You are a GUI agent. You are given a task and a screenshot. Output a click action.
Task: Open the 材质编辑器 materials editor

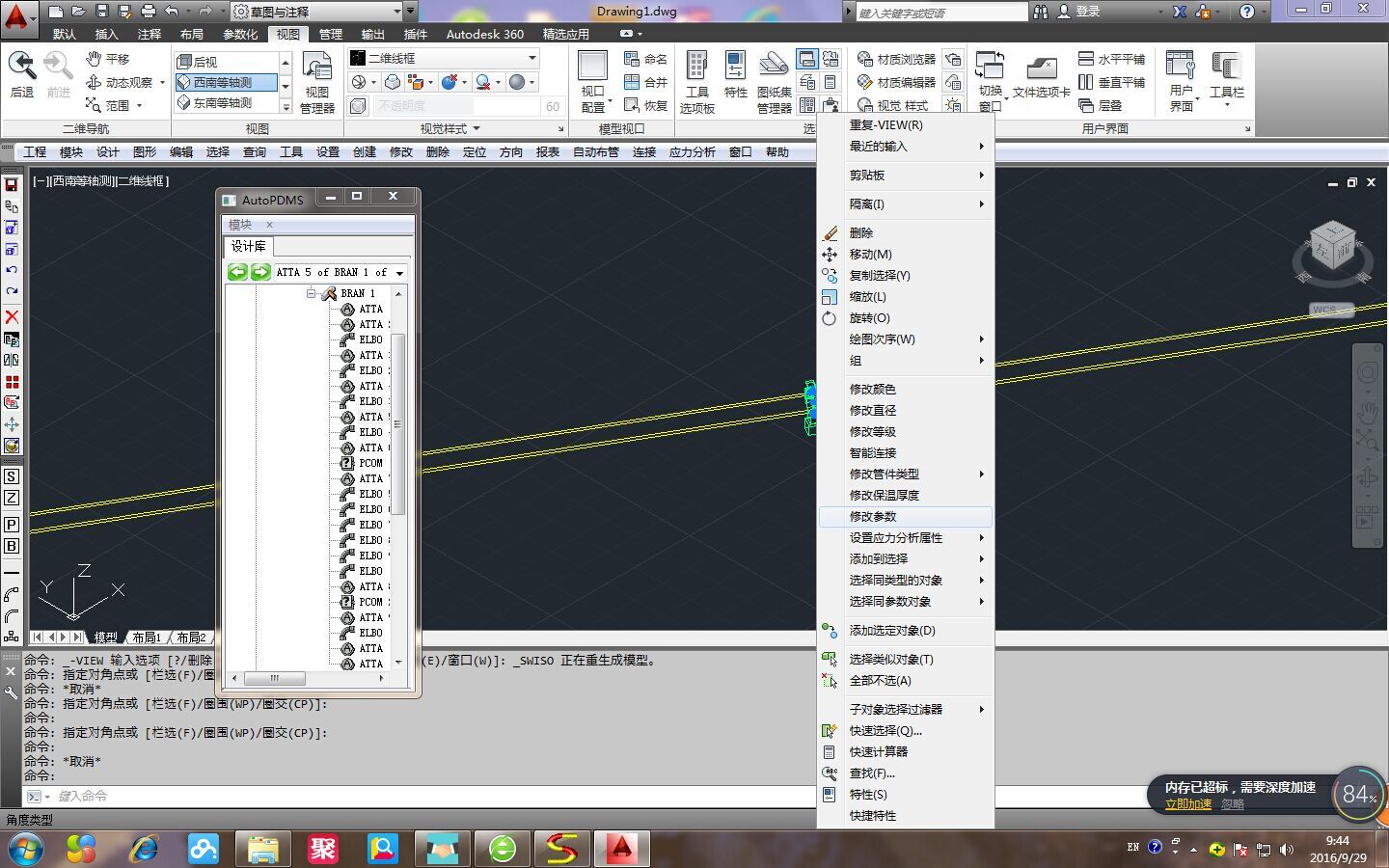896,82
